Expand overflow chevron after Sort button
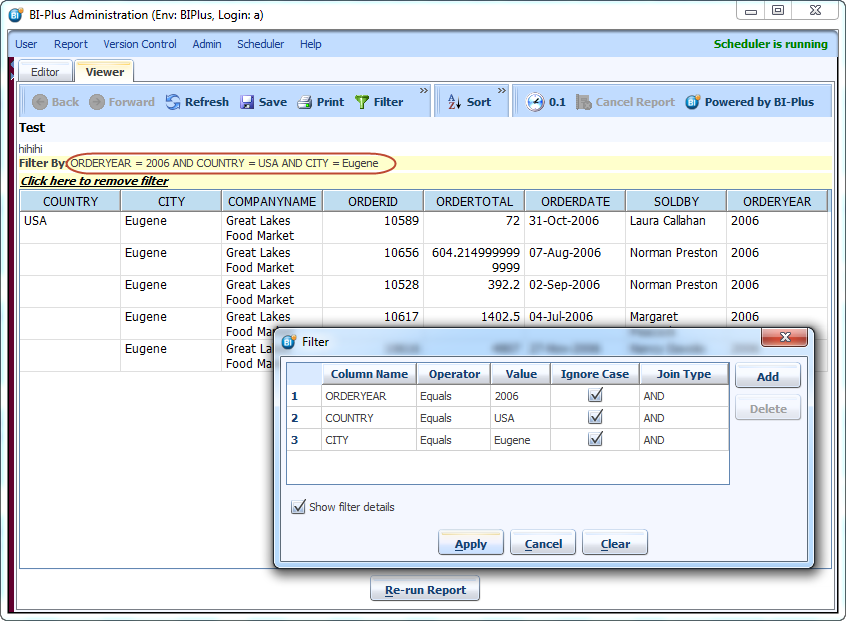 click(x=502, y=91)
